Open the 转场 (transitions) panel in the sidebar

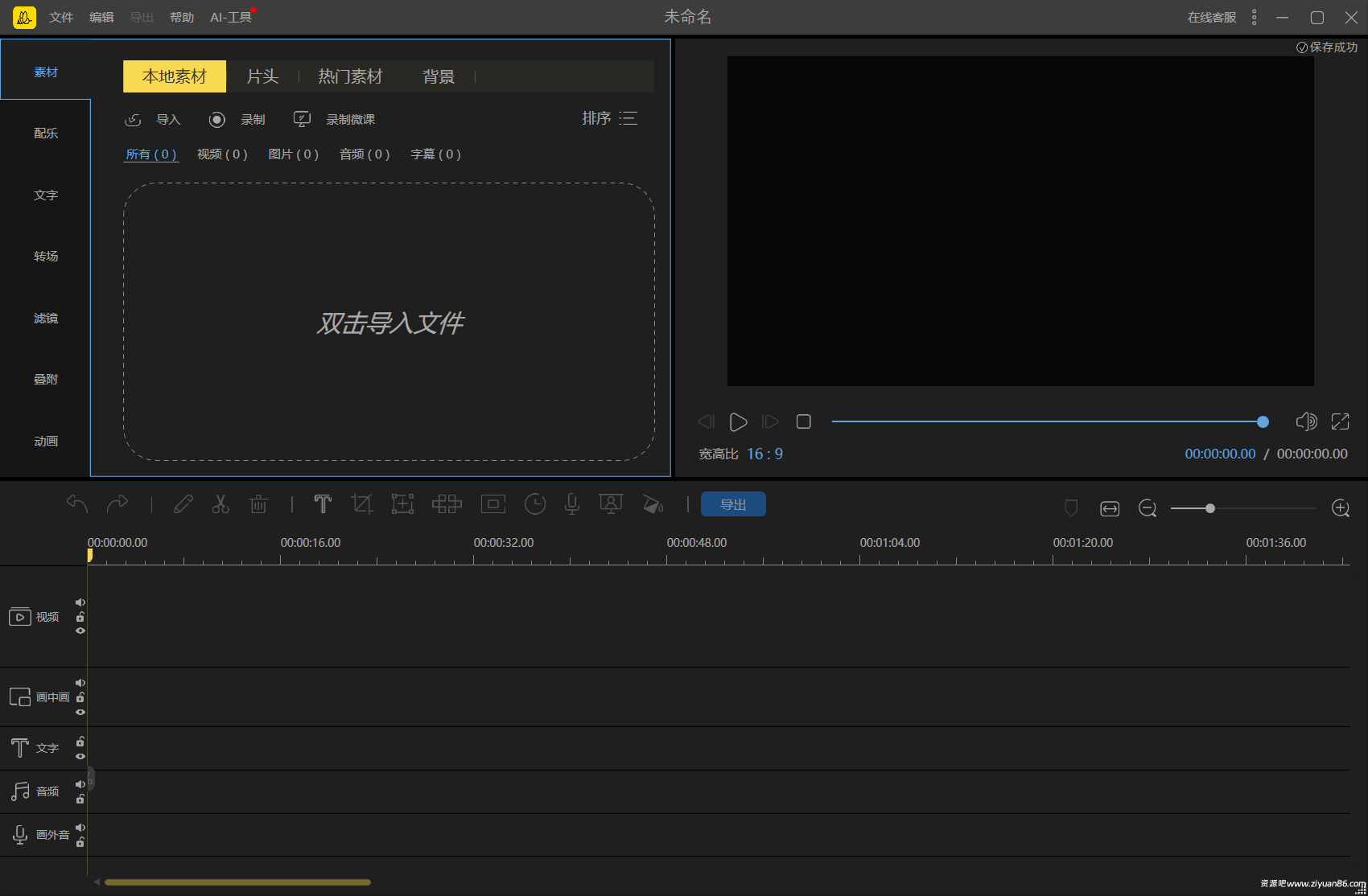coord(46,256)
